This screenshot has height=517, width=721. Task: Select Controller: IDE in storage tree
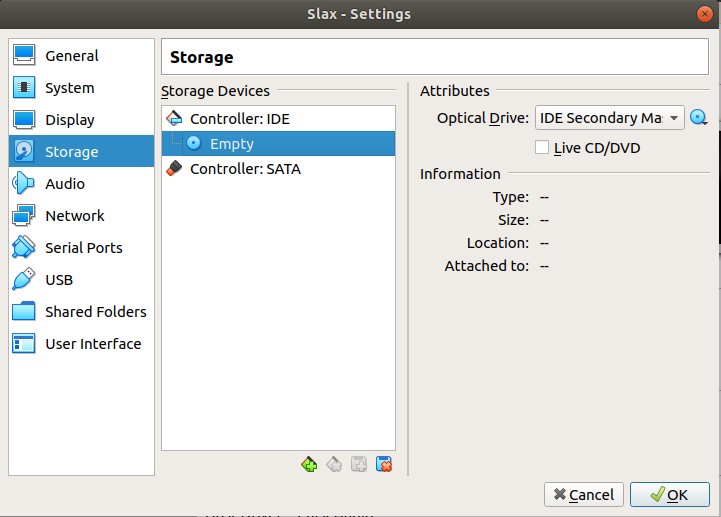click(278, 119)
